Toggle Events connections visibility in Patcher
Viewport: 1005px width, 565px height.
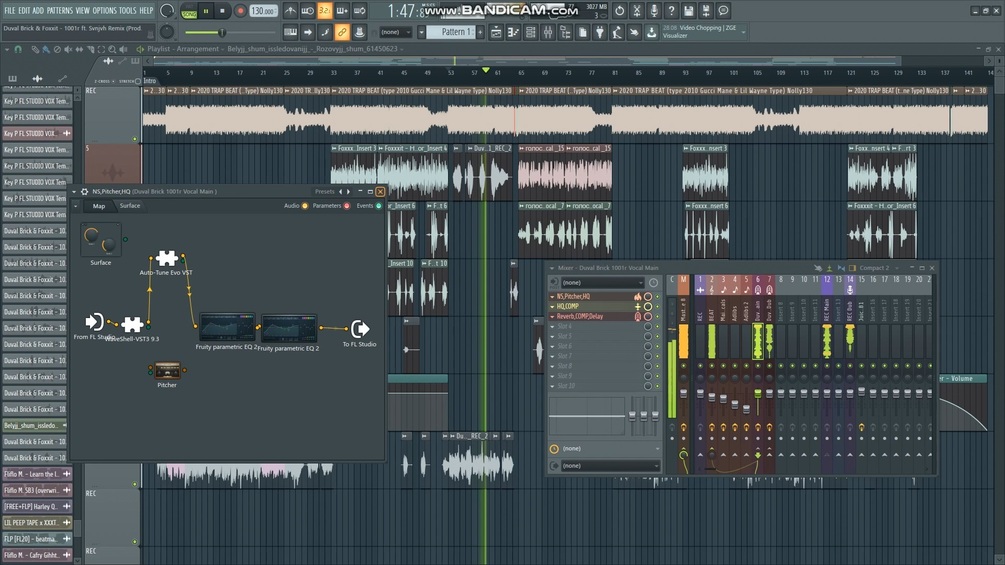pyautogui.click(x=379, y=206)
